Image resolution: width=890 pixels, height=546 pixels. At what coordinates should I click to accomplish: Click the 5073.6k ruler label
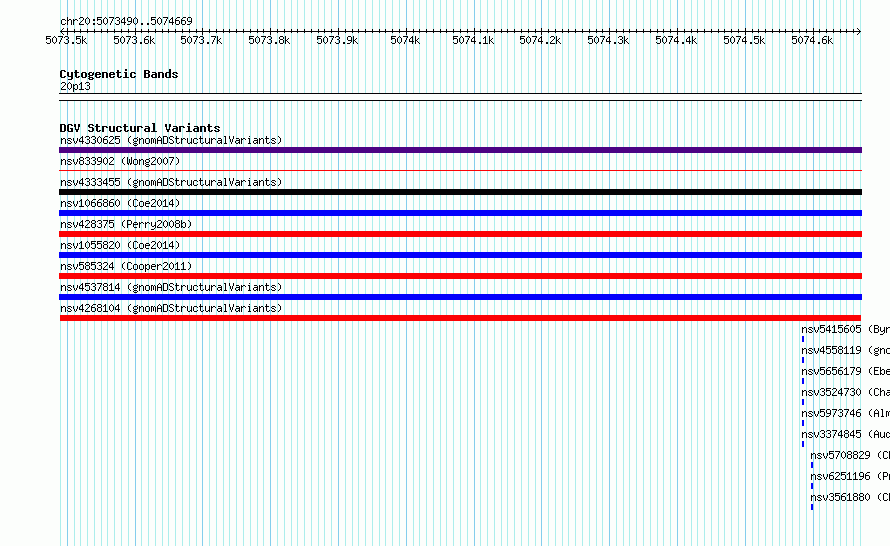click(134, 40)
